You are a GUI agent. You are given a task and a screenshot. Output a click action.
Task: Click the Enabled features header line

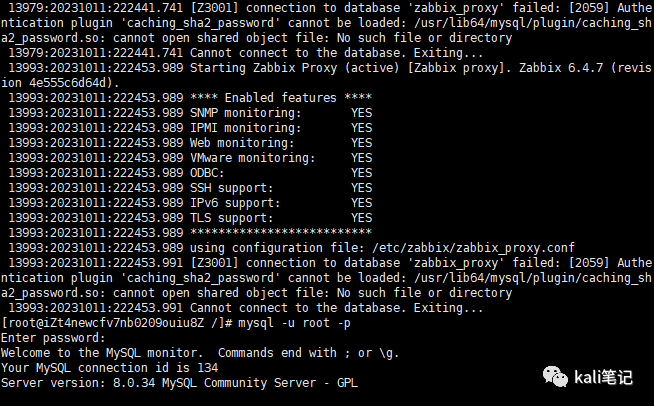190,98
